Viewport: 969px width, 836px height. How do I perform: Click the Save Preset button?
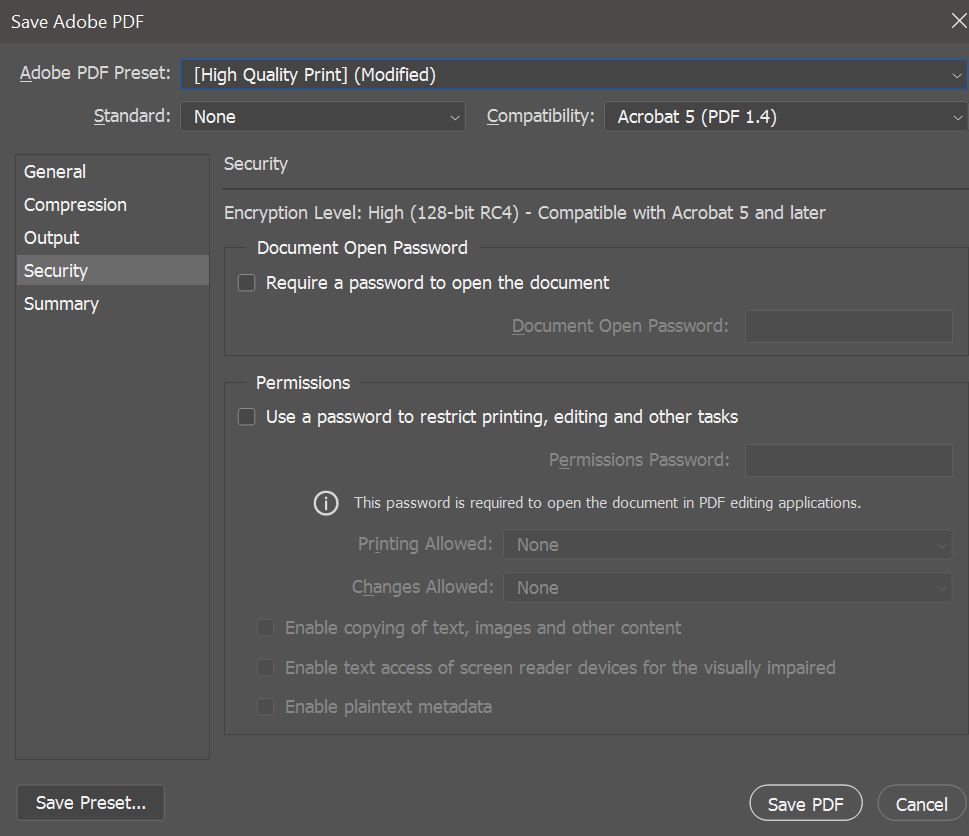click(x=91, y=803)
